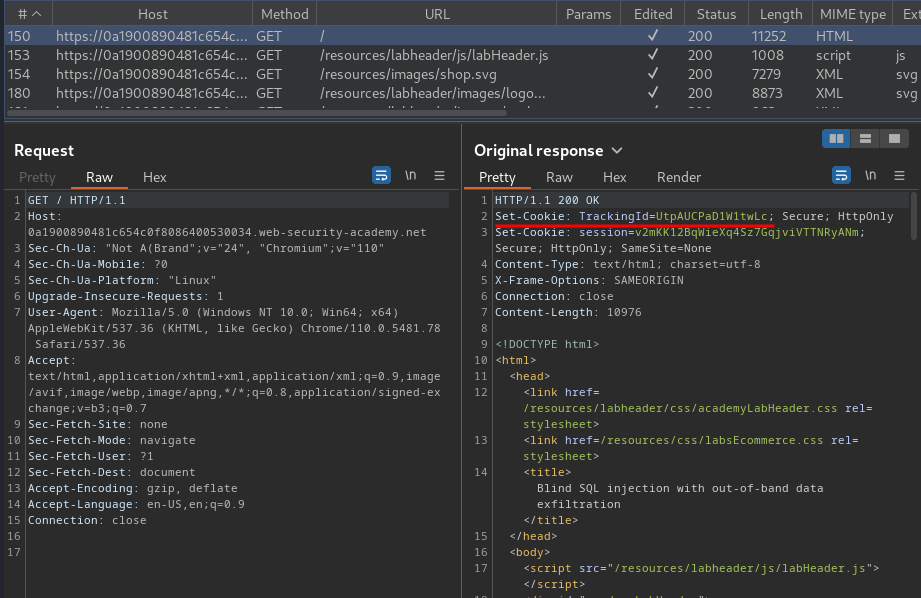
Task: Open the Render tab in response panel
Action: click(678, 177)
